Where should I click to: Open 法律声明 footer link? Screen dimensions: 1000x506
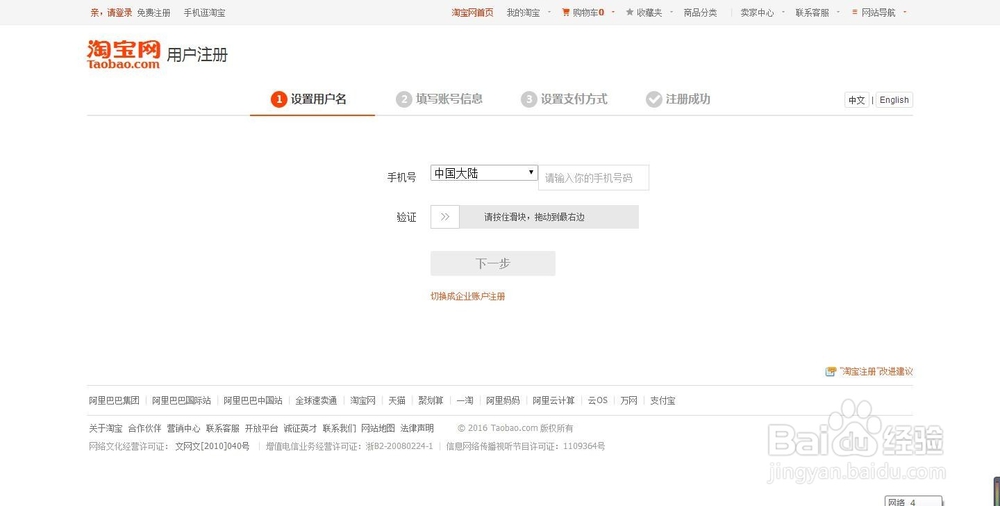point(417,428)
